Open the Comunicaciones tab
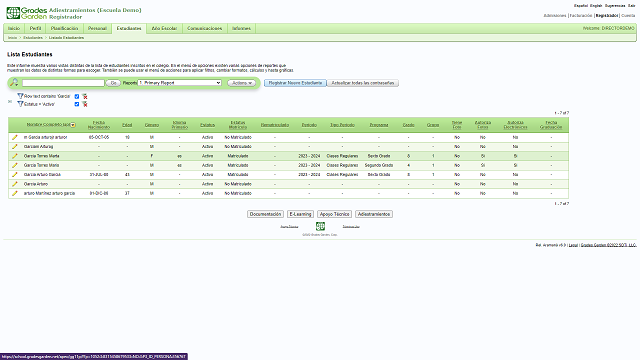 204,29
